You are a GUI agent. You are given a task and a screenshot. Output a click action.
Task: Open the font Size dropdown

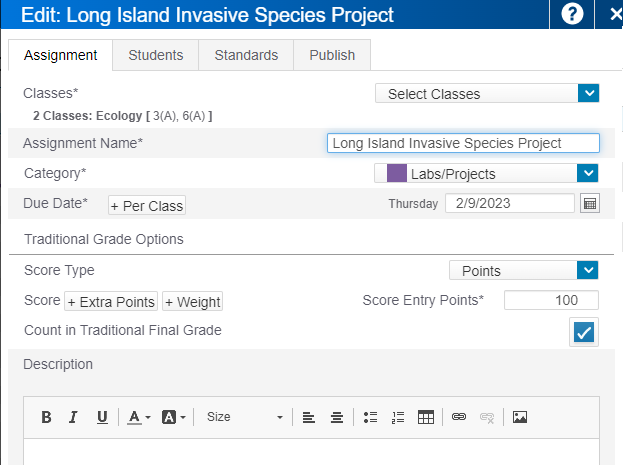pyautogui.click(x=244, y=417)
